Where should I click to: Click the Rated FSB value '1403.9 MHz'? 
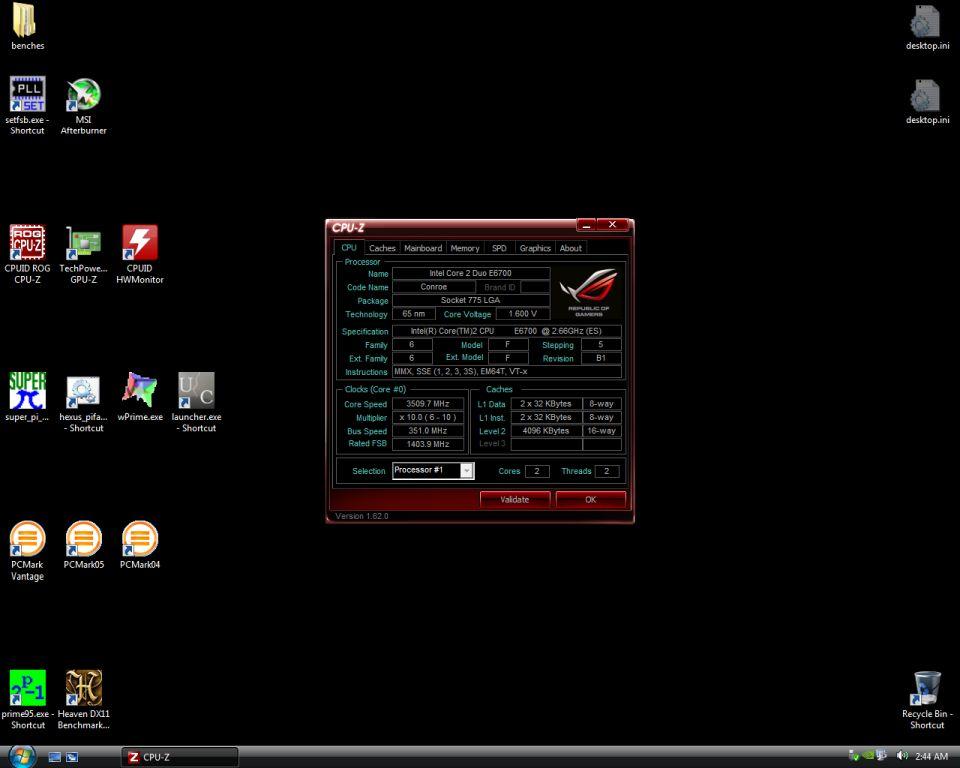(427, 444)
